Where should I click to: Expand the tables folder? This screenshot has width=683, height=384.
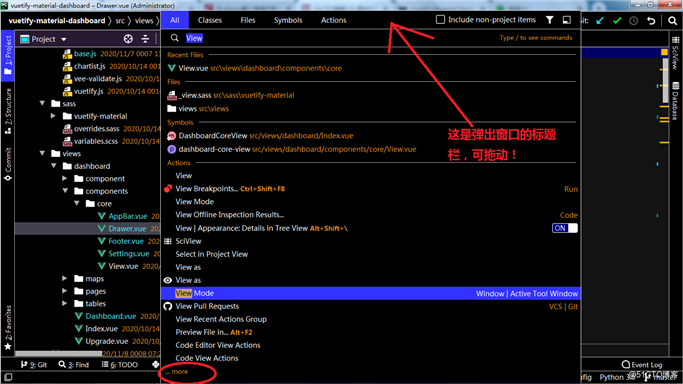tap(64, 303)
